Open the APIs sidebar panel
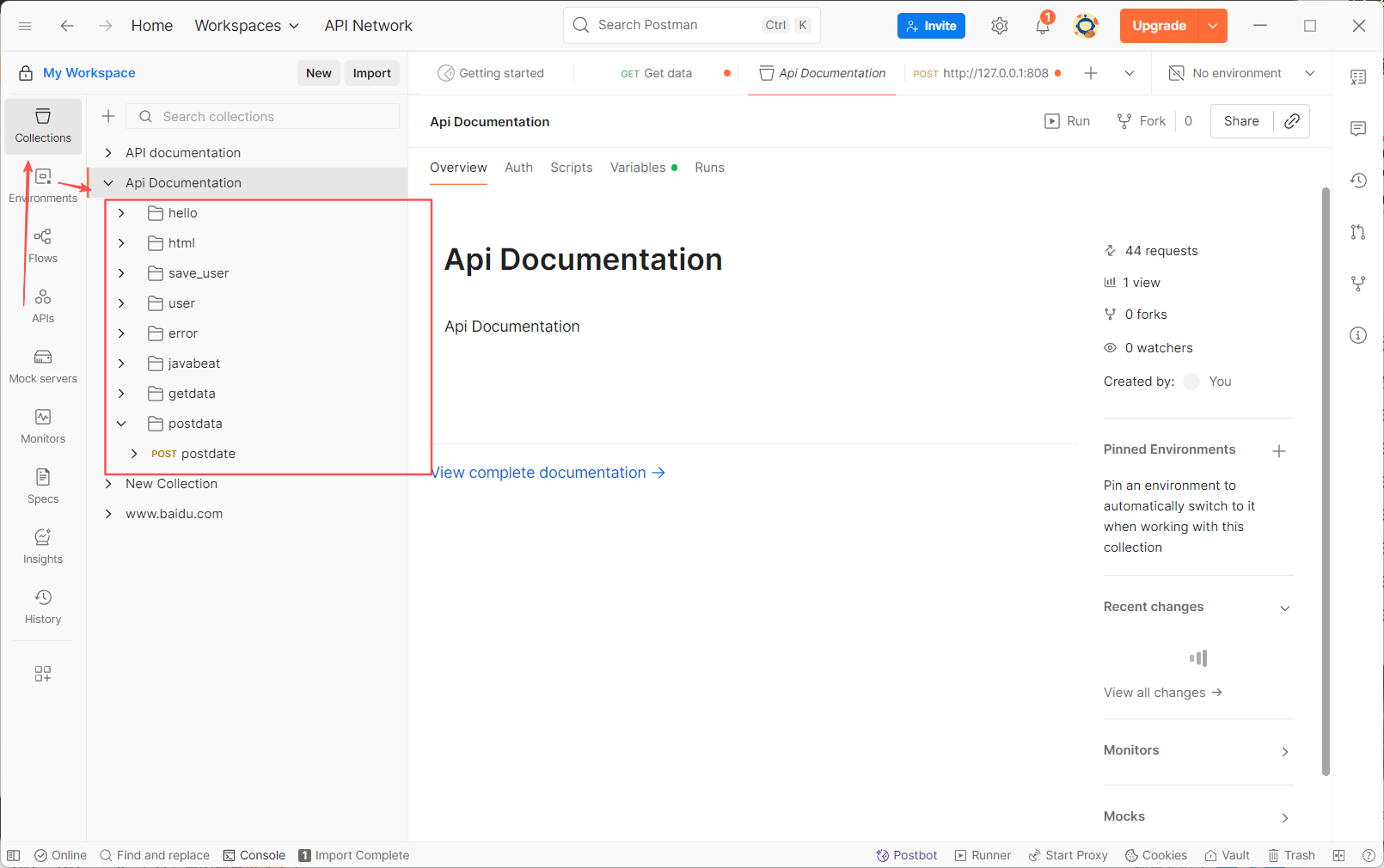This screenshot has width=1384, height=868. pos(43,306)
